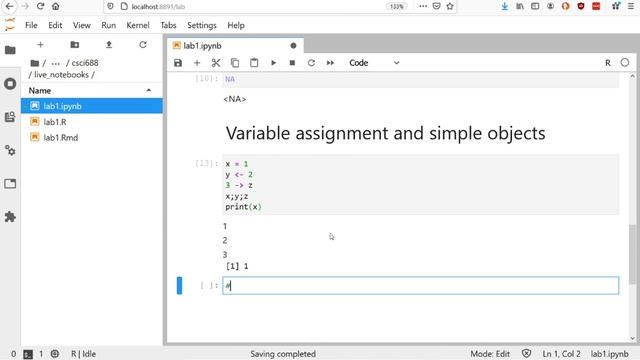Screen dimensions: 640x360
Task: Open the View menu
Action: pyautogui.click(x=82, y=25)
